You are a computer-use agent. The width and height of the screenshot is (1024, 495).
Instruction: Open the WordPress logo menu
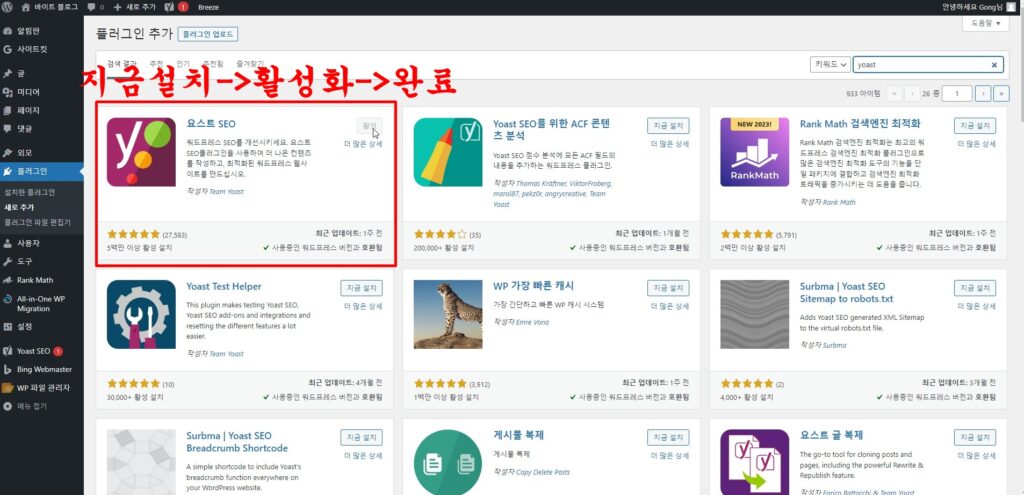pyautogui.click(x=7, y=7)
